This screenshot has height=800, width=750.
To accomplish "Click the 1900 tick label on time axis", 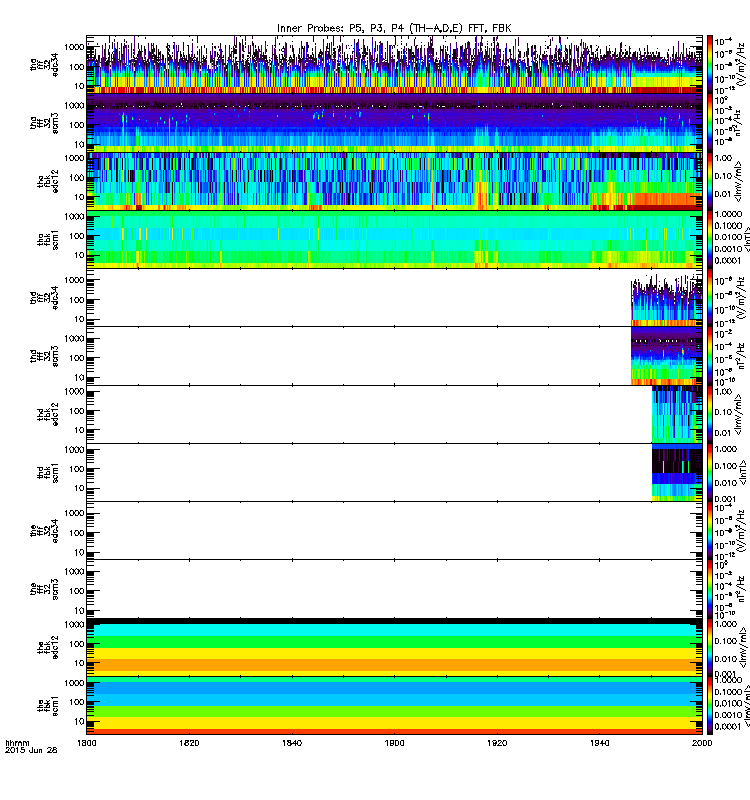I will coord(394,743).
